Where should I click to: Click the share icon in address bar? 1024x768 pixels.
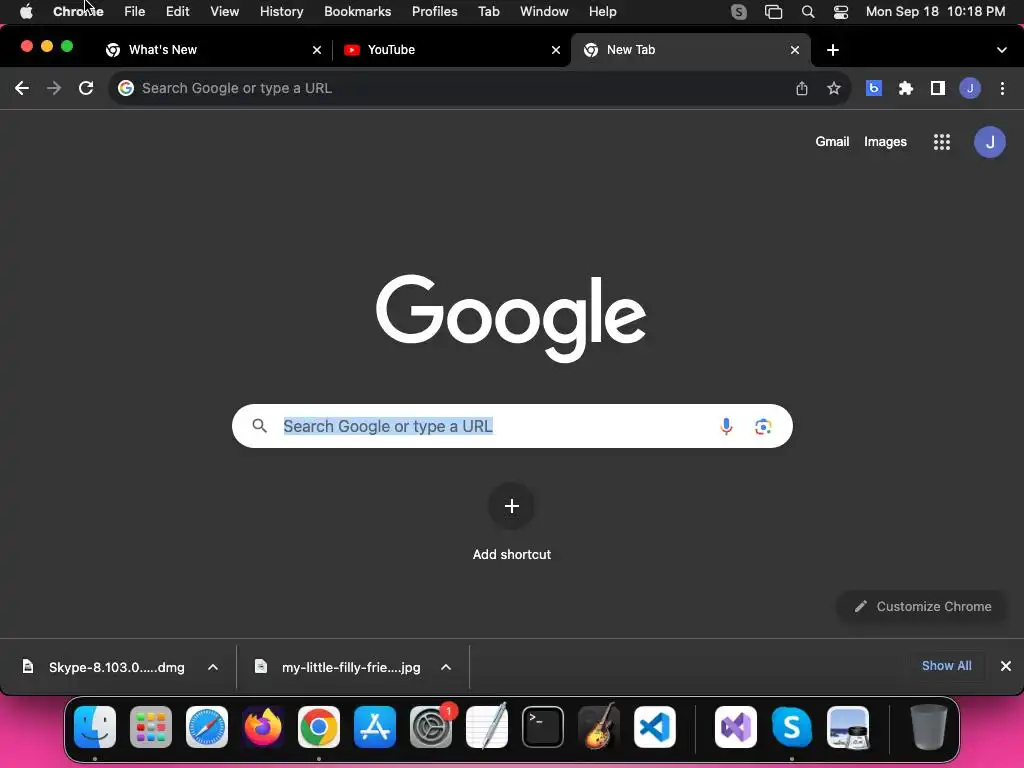click(802, 88)
